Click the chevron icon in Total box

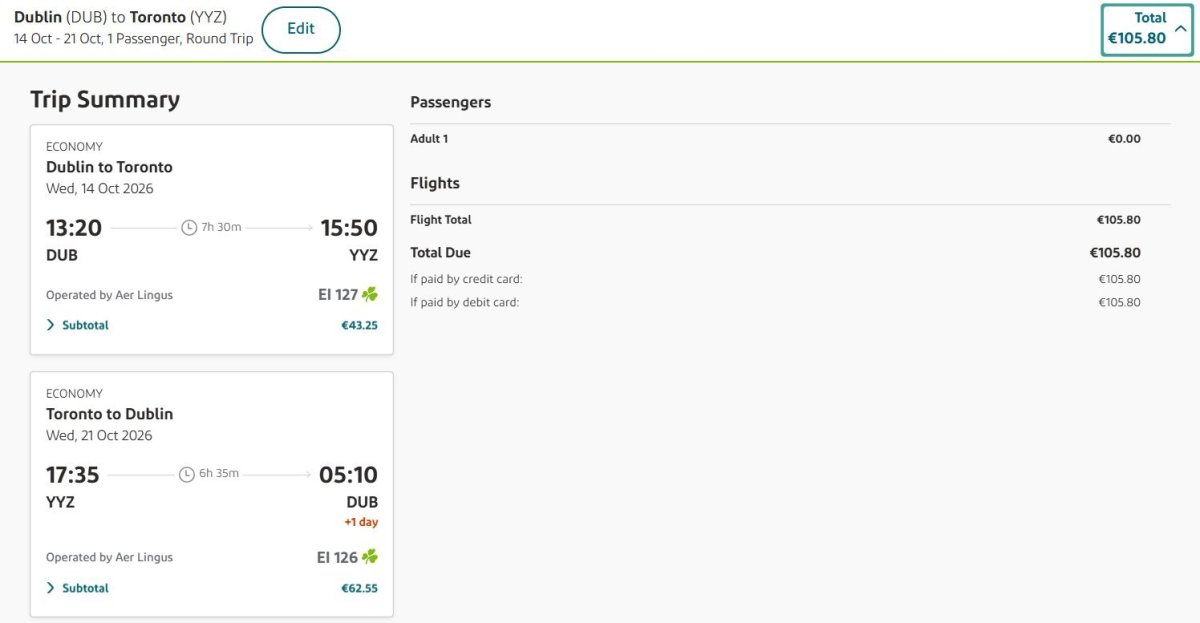click(1181, 29)
